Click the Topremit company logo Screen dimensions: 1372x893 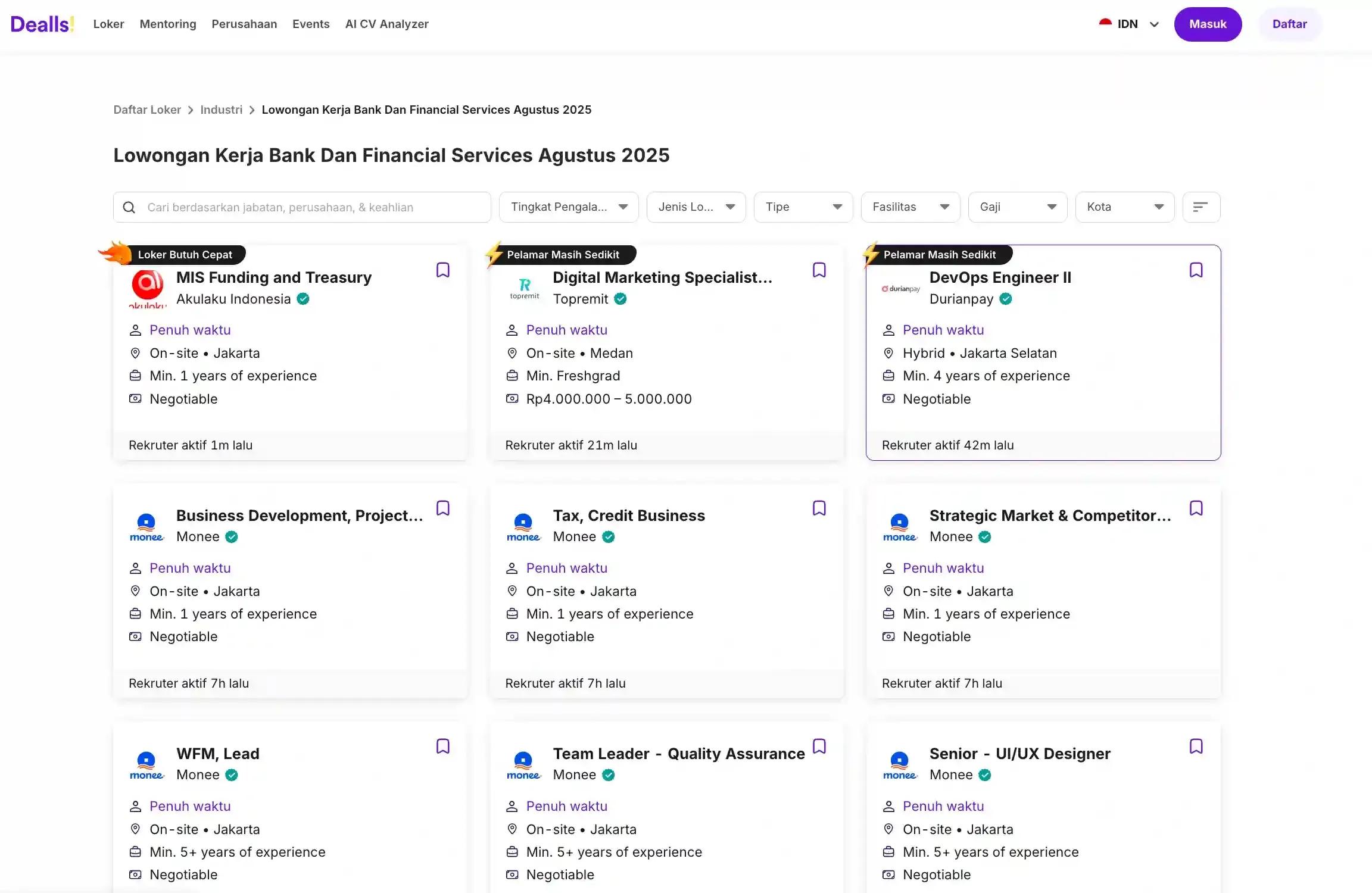524,288
